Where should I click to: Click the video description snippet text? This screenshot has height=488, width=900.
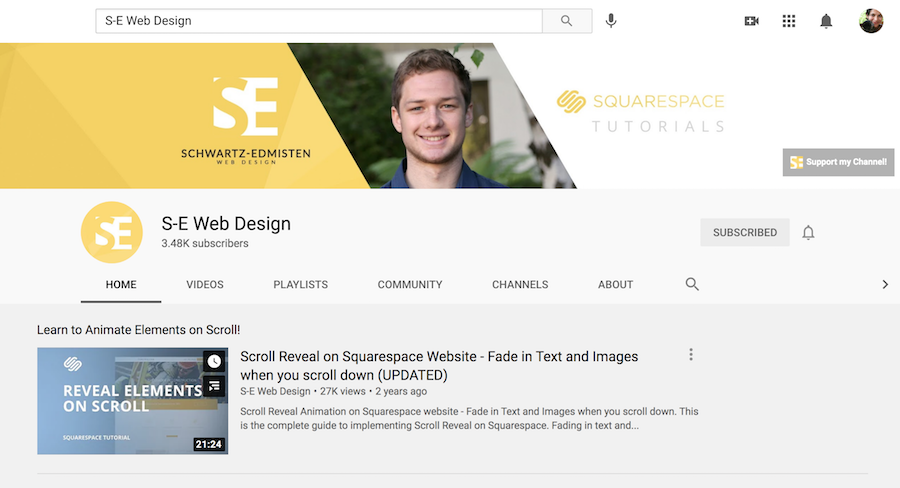[x=469, y=419]
